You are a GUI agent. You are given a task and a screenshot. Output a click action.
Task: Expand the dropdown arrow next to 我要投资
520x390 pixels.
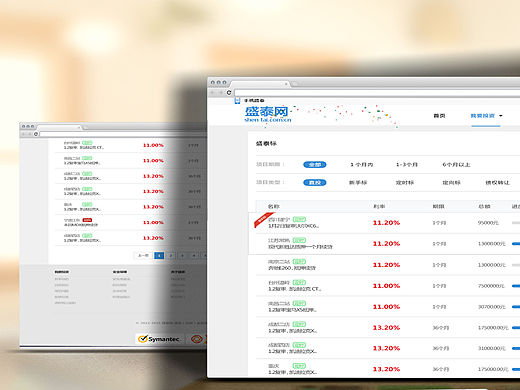coord(501,116)
